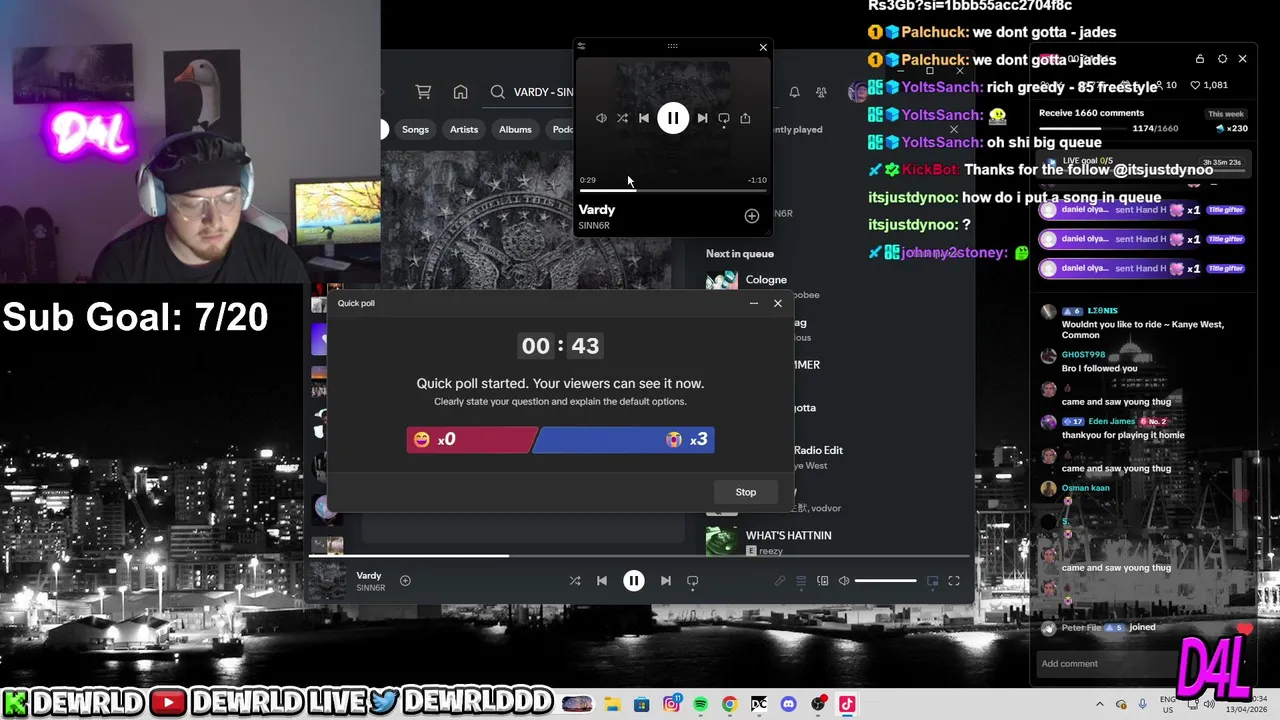Select the blue poll option bar
The image size is (1280, 720).
pos(624,439)
